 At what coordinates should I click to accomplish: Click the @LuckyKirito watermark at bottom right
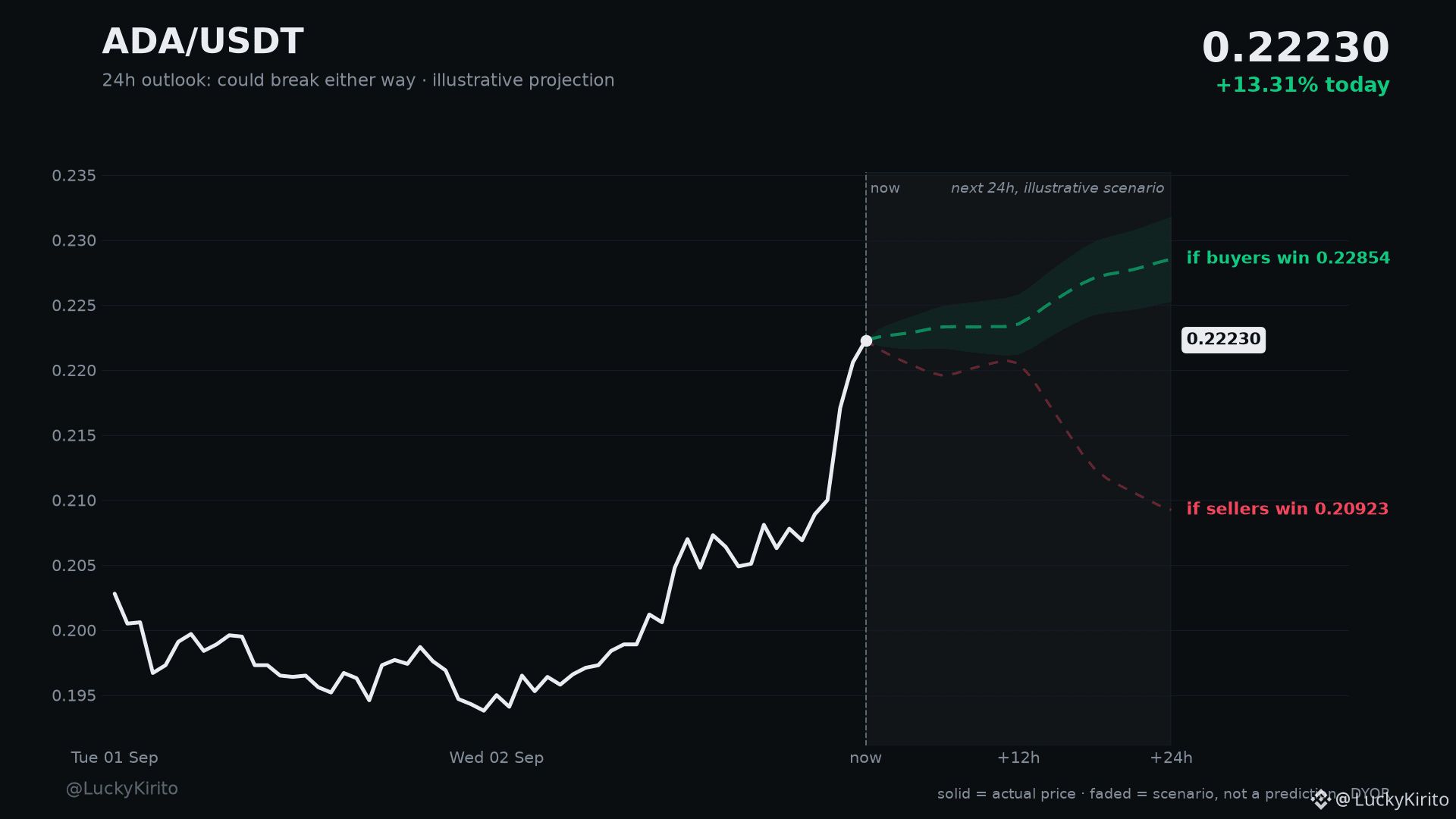(1392, 800)
